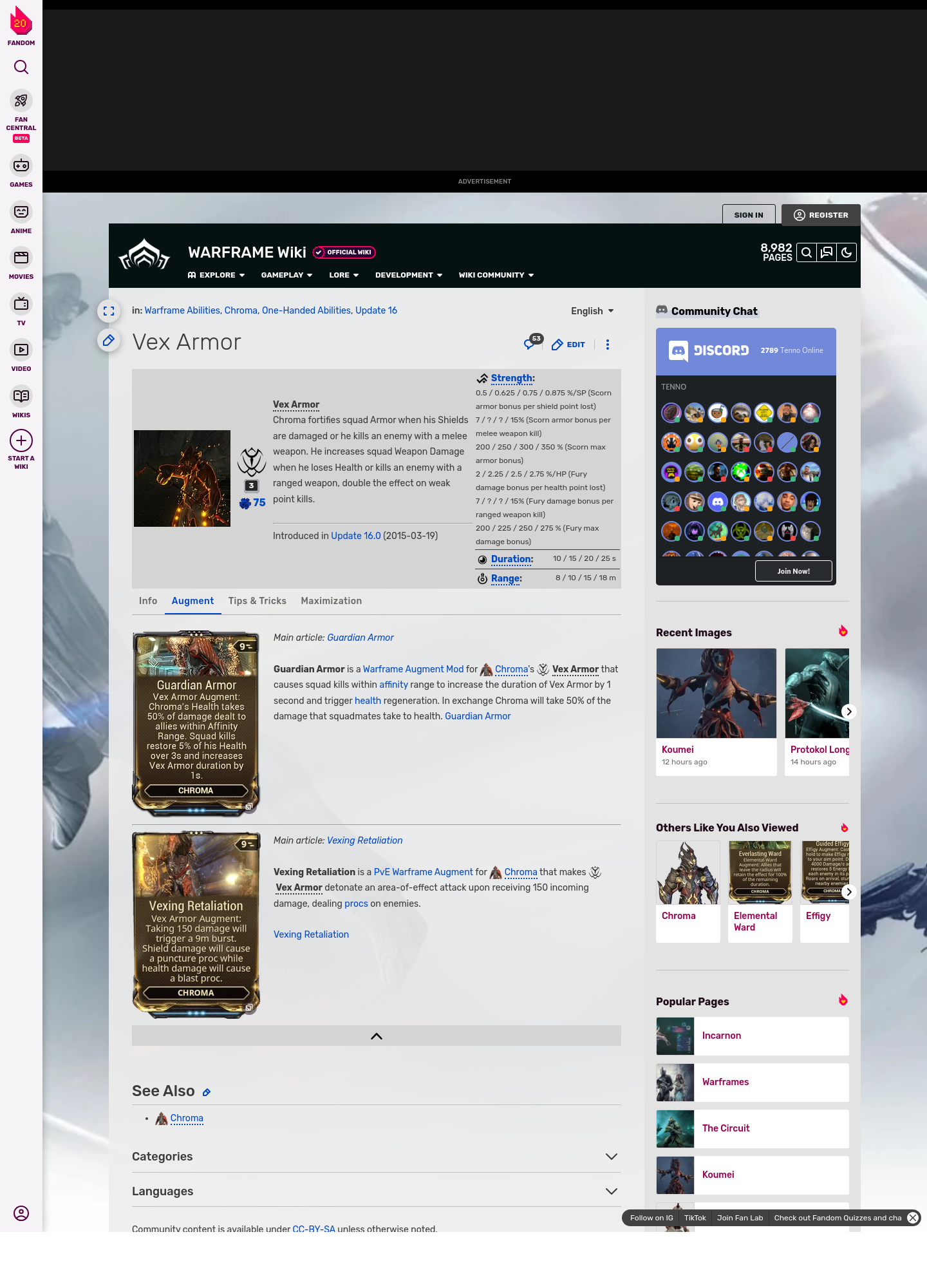Close the bottom Fandom promo bar
927x1288 pixels.
point(913,1218)
